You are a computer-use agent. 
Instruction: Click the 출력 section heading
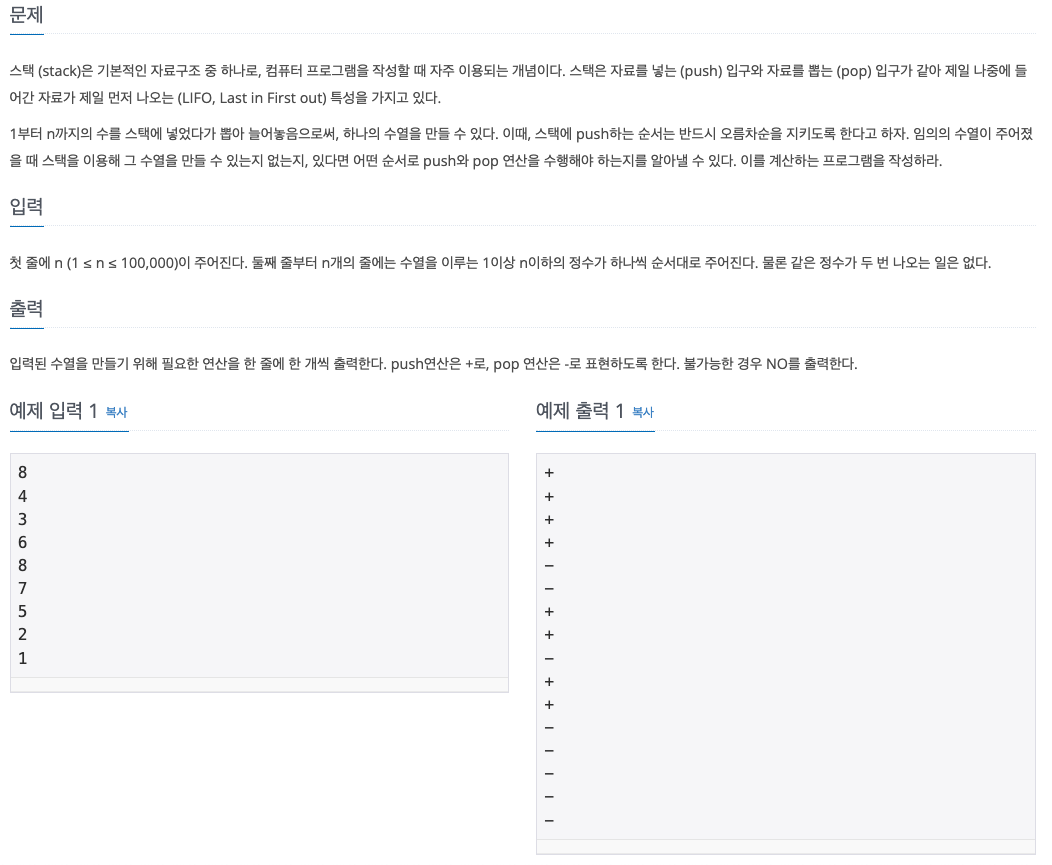click(27, 308)
